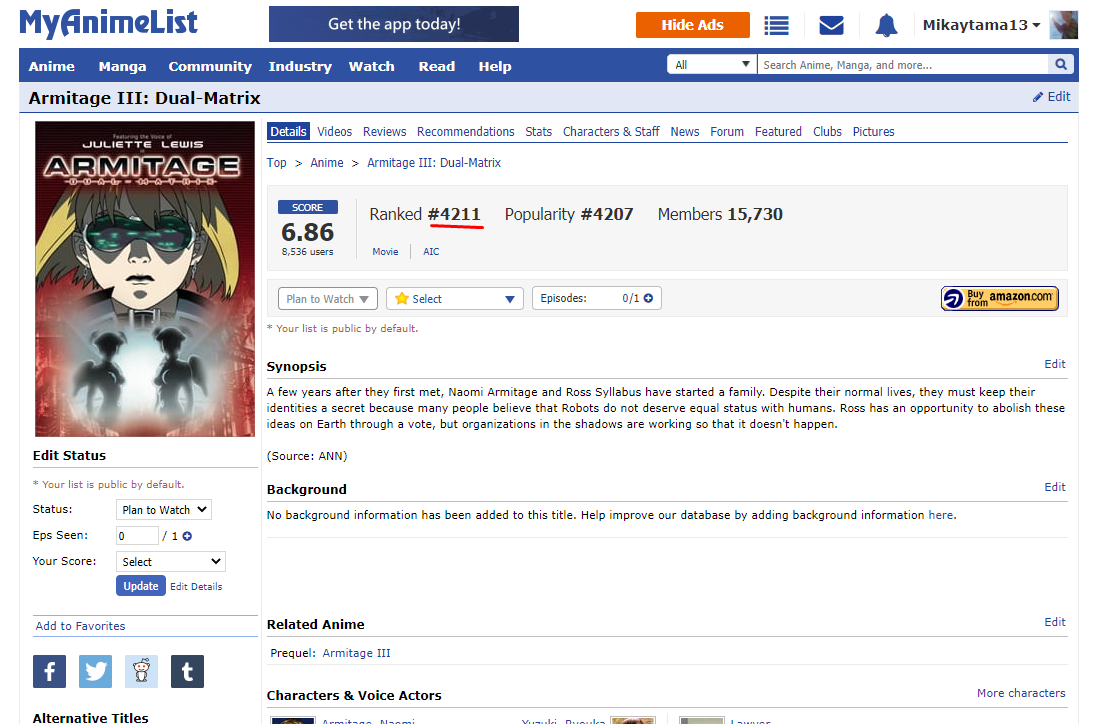This screenshot has height=724, width=1111.
Task: Click the Update button
Action: pyautogui.click(x=141, y=586)
